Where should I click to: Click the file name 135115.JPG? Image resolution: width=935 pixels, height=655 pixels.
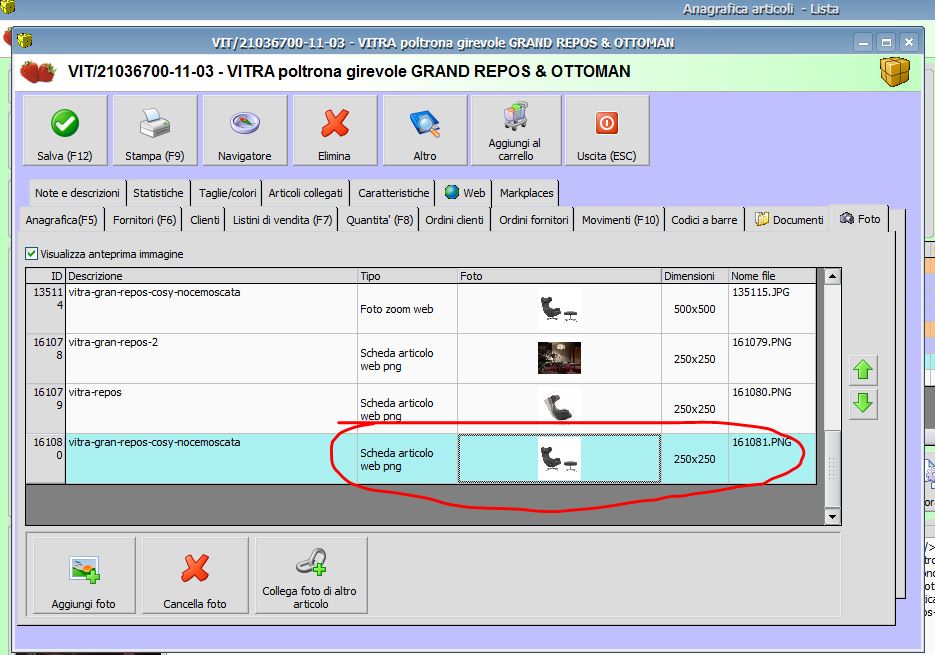click(761, 292)
